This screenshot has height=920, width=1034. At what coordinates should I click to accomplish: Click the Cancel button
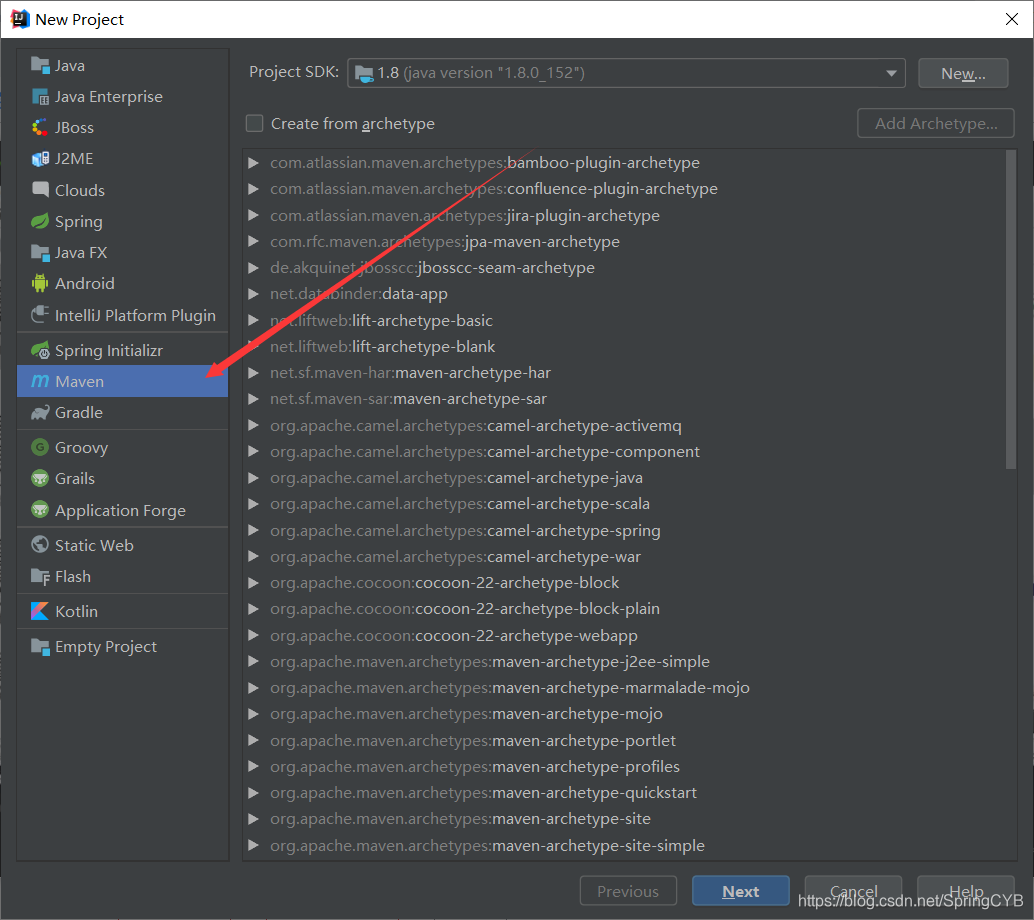click(x=853, y=891)
